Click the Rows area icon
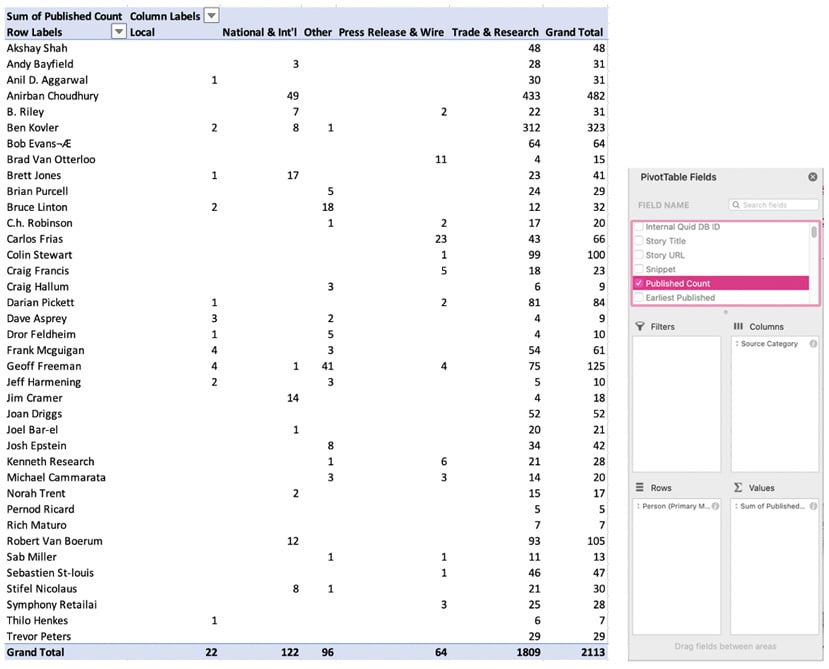Image resolution: width=829 pixels, height=669 pixels. (x=640, y=488)
